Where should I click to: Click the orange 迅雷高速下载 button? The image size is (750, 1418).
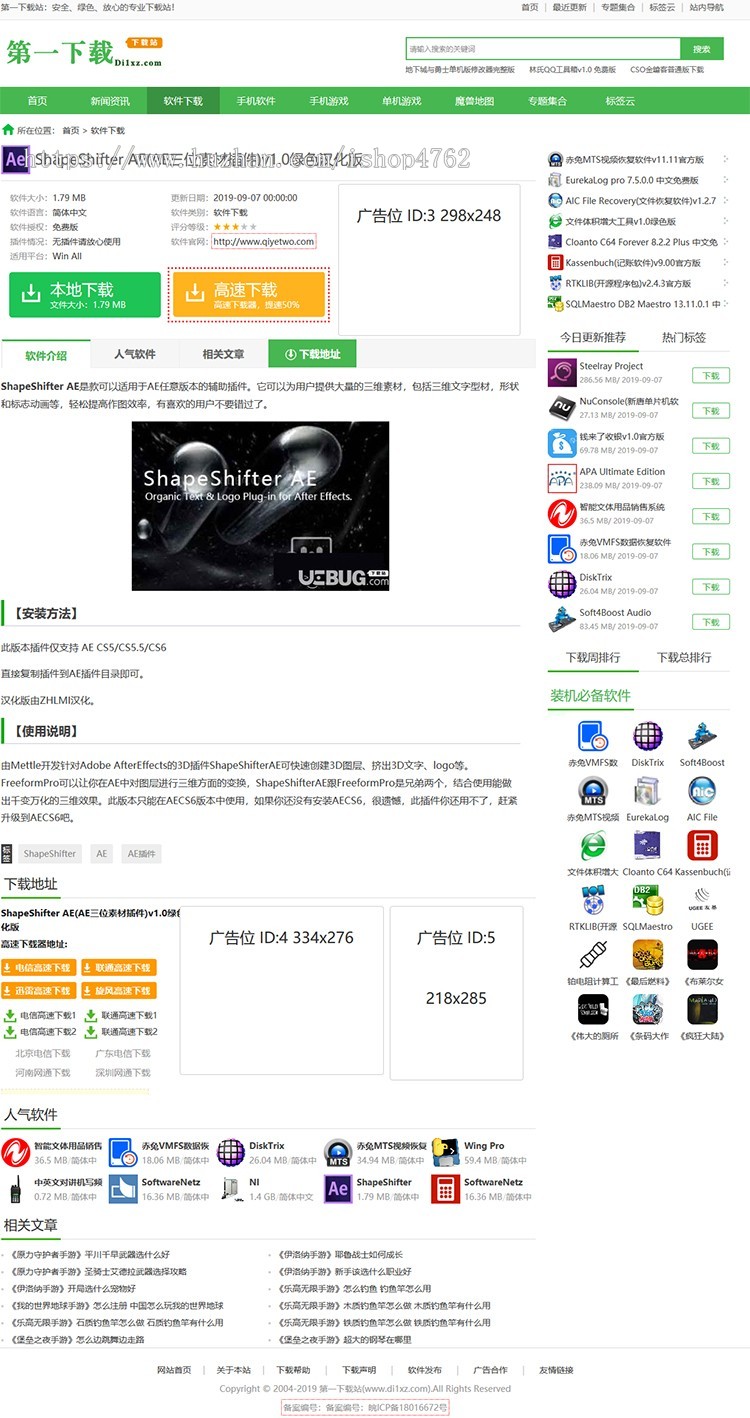(x=37, y=991)
